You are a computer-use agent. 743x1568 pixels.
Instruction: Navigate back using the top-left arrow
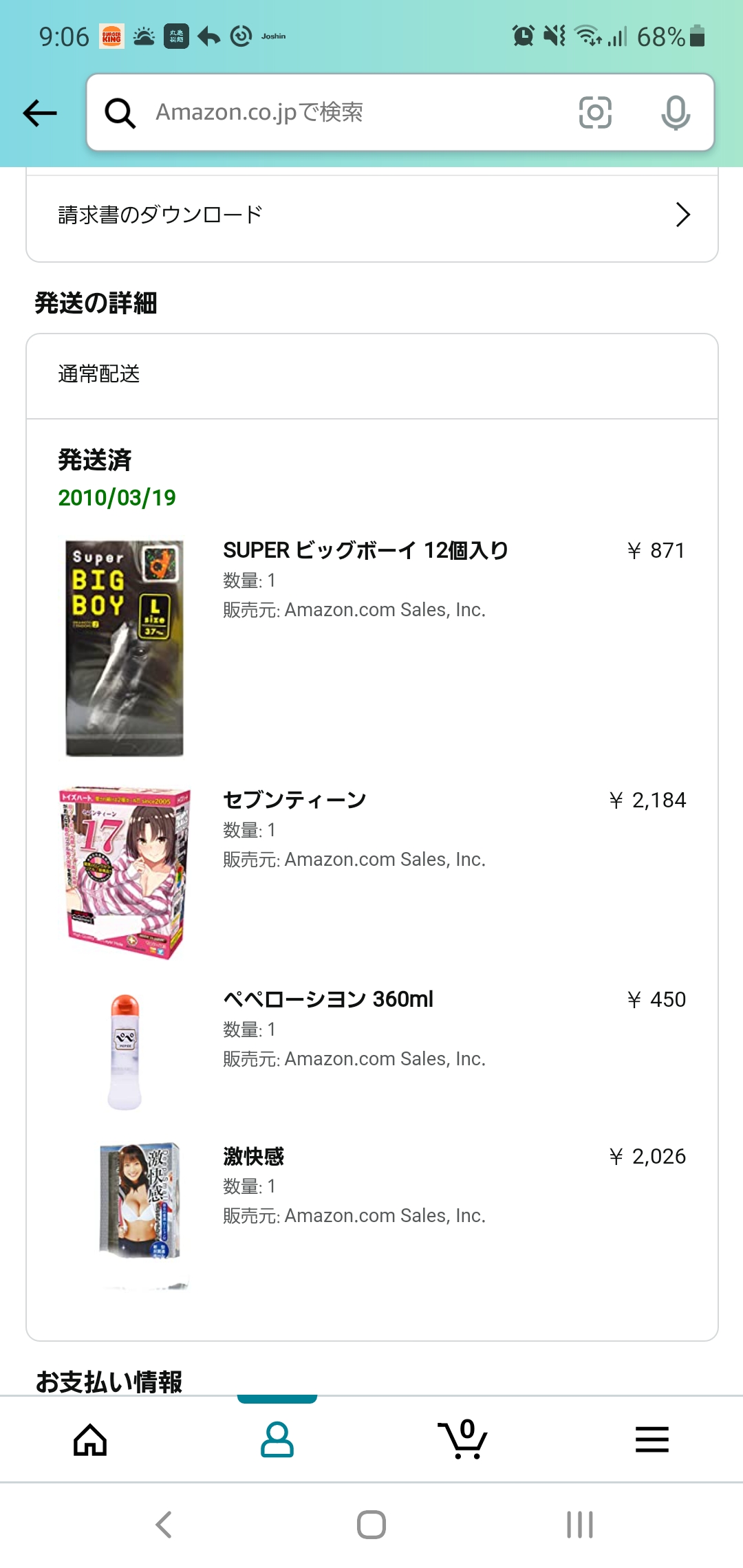pyautogui.click(x=39, y=112)
